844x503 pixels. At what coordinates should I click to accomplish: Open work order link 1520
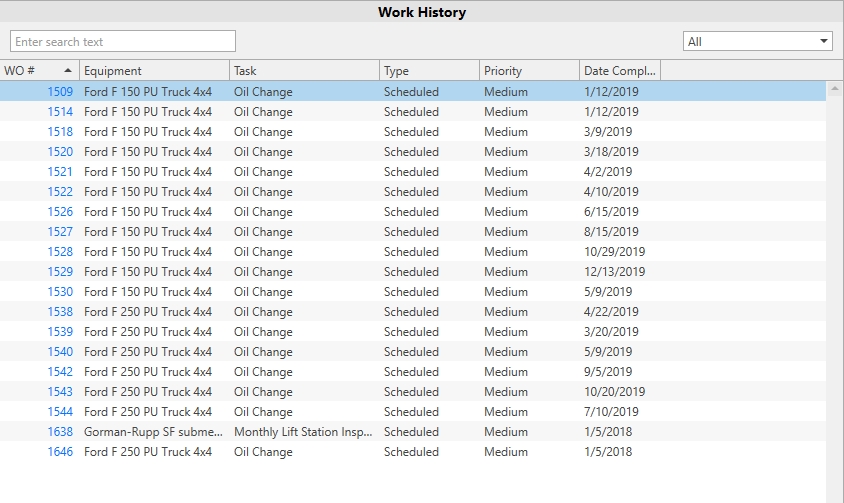click(60, 151)
